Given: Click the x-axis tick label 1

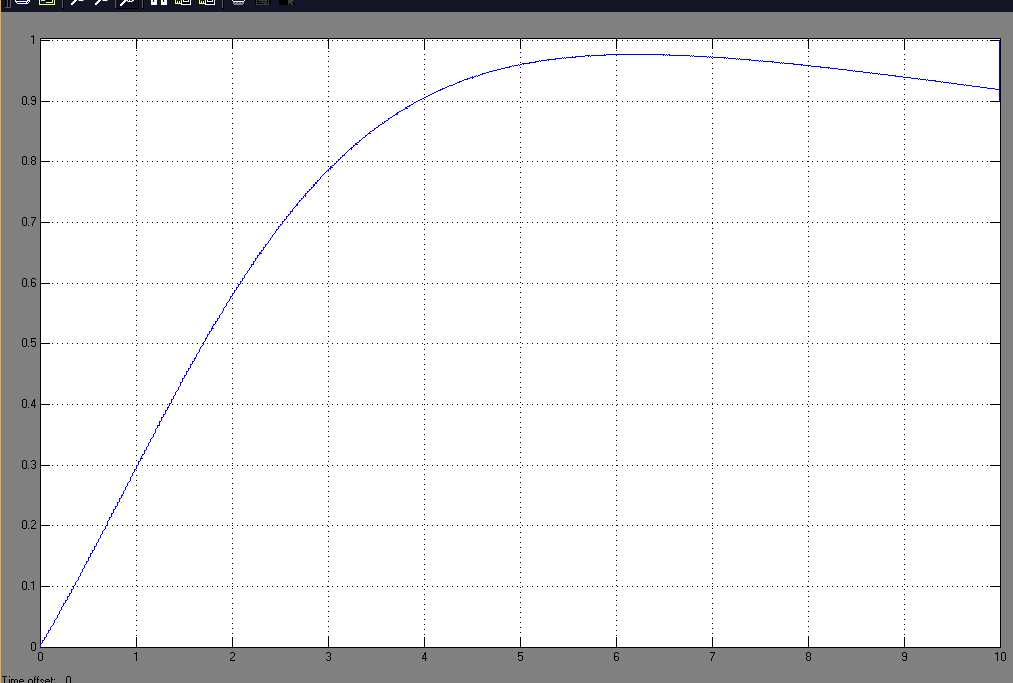Looking at the screenshot, I should point(136,657).
